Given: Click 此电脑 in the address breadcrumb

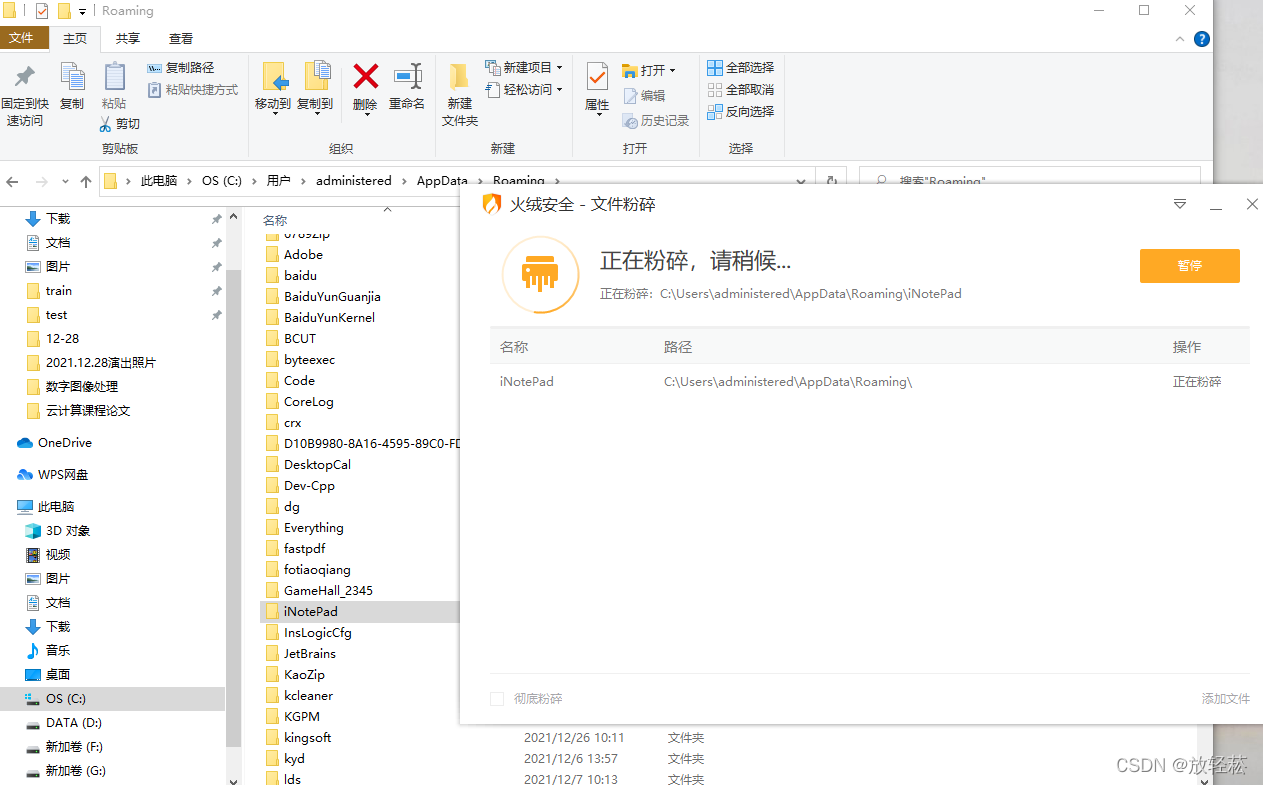Looking at the screenshot, I should [158, 181].
